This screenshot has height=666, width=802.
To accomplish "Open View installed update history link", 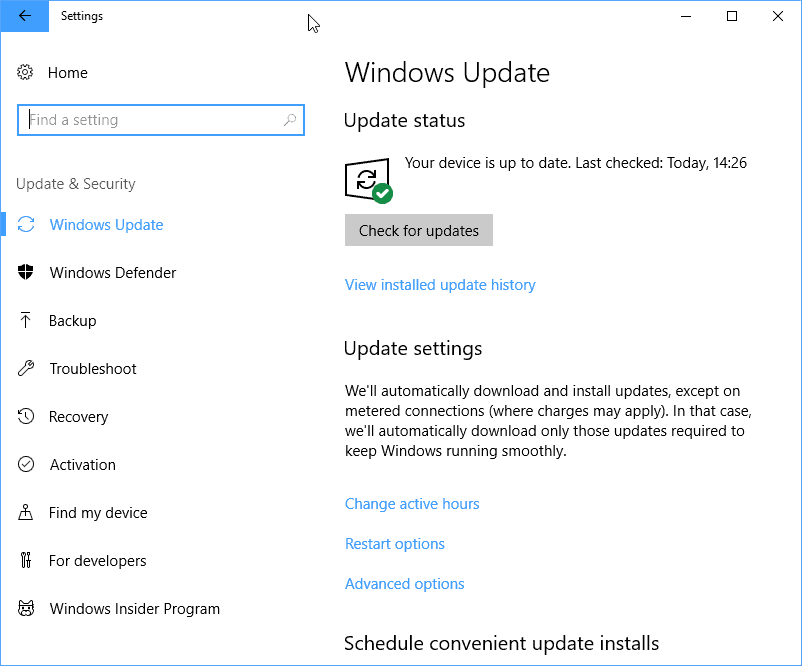I will click(440, 285).
